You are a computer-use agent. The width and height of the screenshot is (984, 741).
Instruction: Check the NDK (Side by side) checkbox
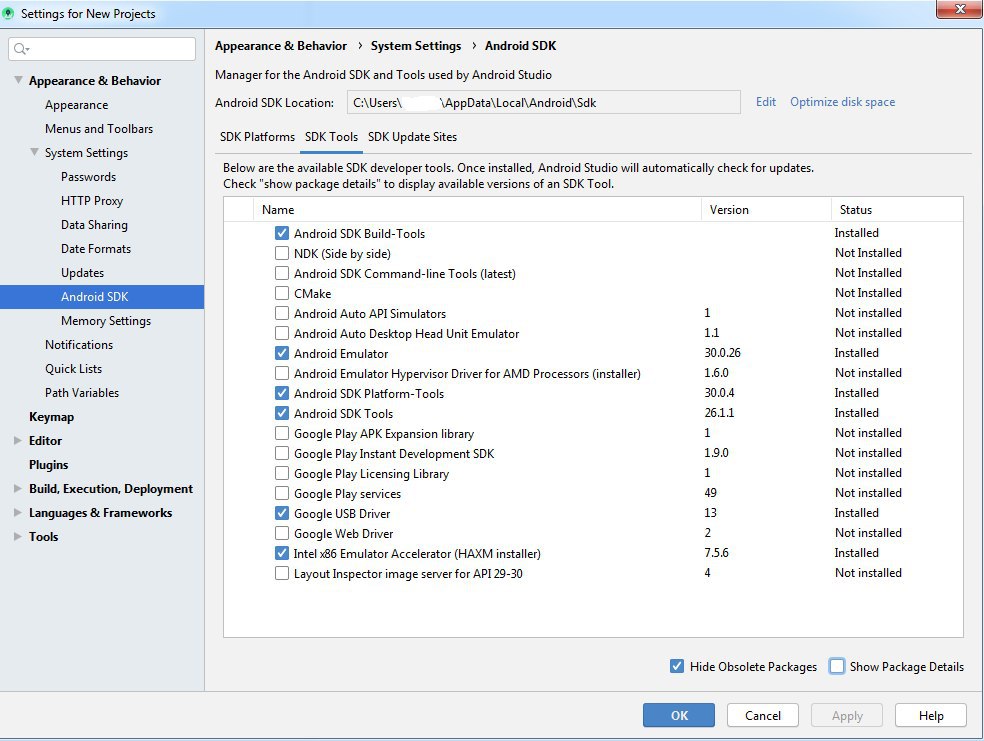[x=282, y=253]
